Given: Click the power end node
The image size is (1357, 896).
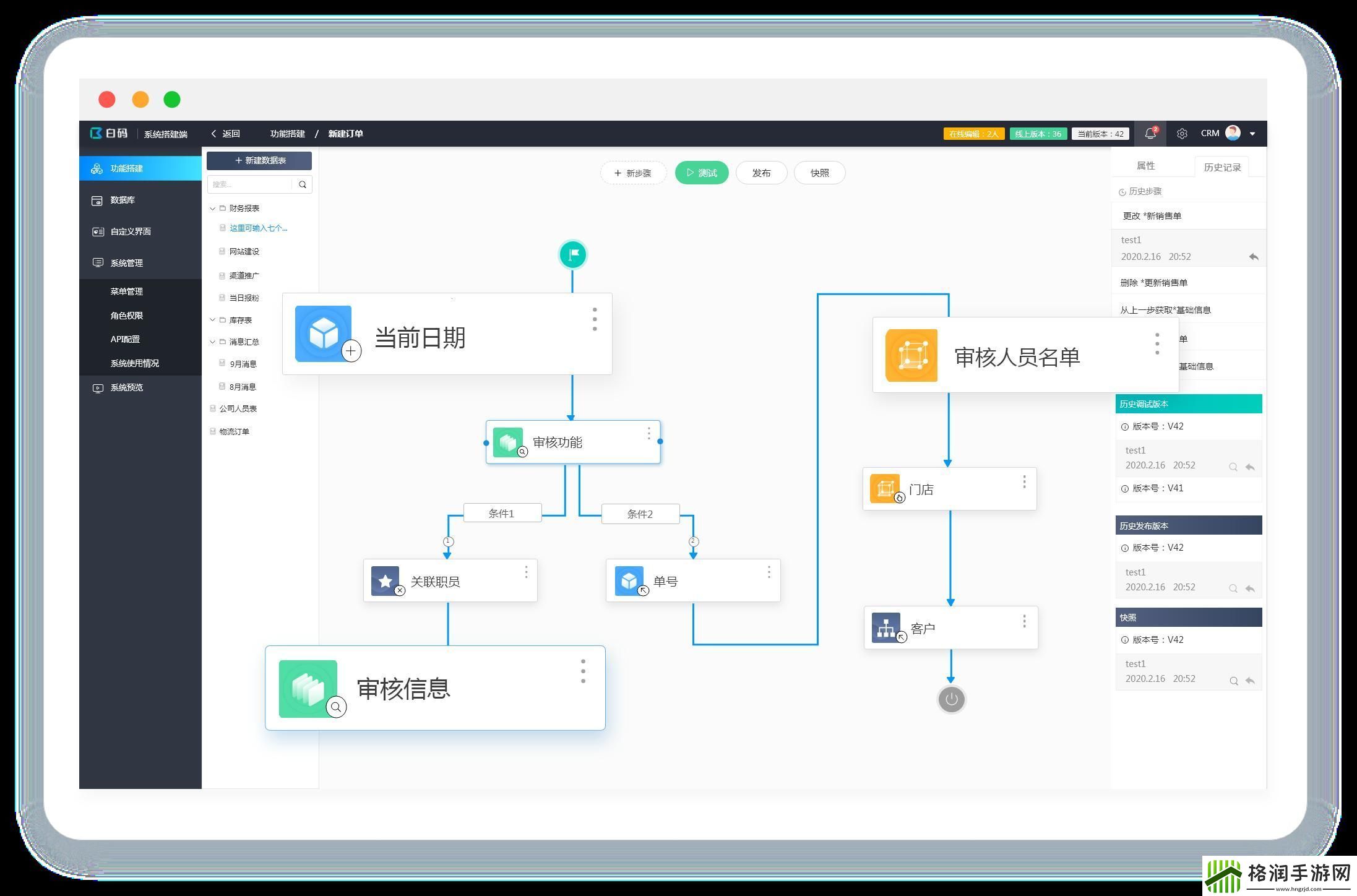Looking at the screenshot, I should 951,699.
